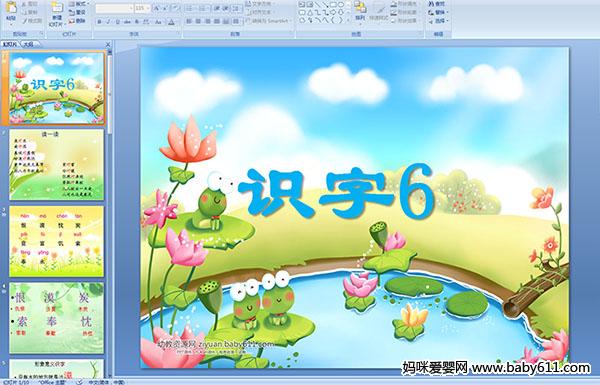The image size is (600, 385).
Task: Select slide 2 thumbnail titled 读一读
Action: pos(57,165)
